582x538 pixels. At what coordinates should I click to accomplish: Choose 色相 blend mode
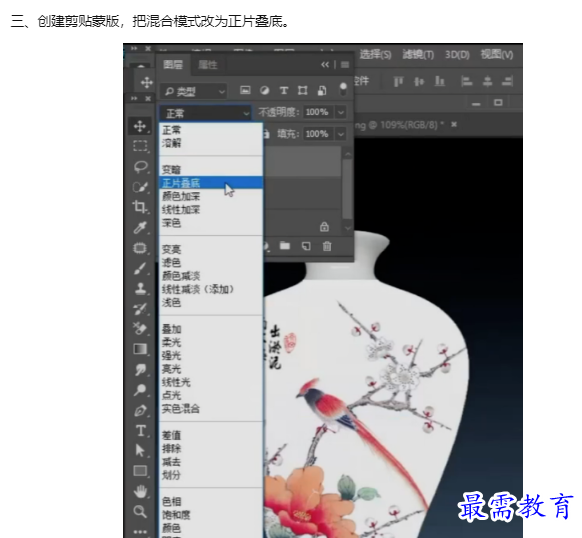(x=211, y=502)
